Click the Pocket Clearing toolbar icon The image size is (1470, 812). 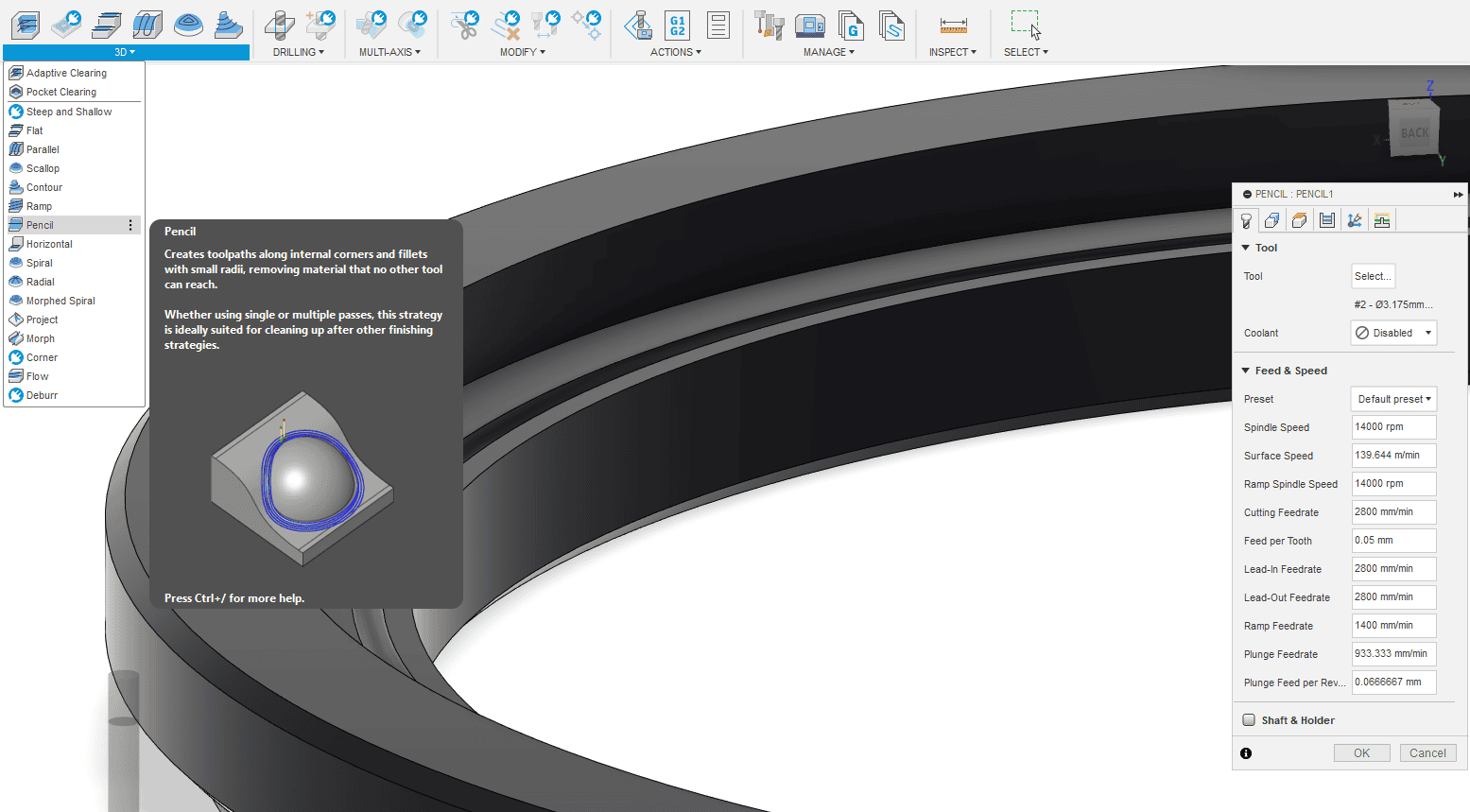pos(66,25)
